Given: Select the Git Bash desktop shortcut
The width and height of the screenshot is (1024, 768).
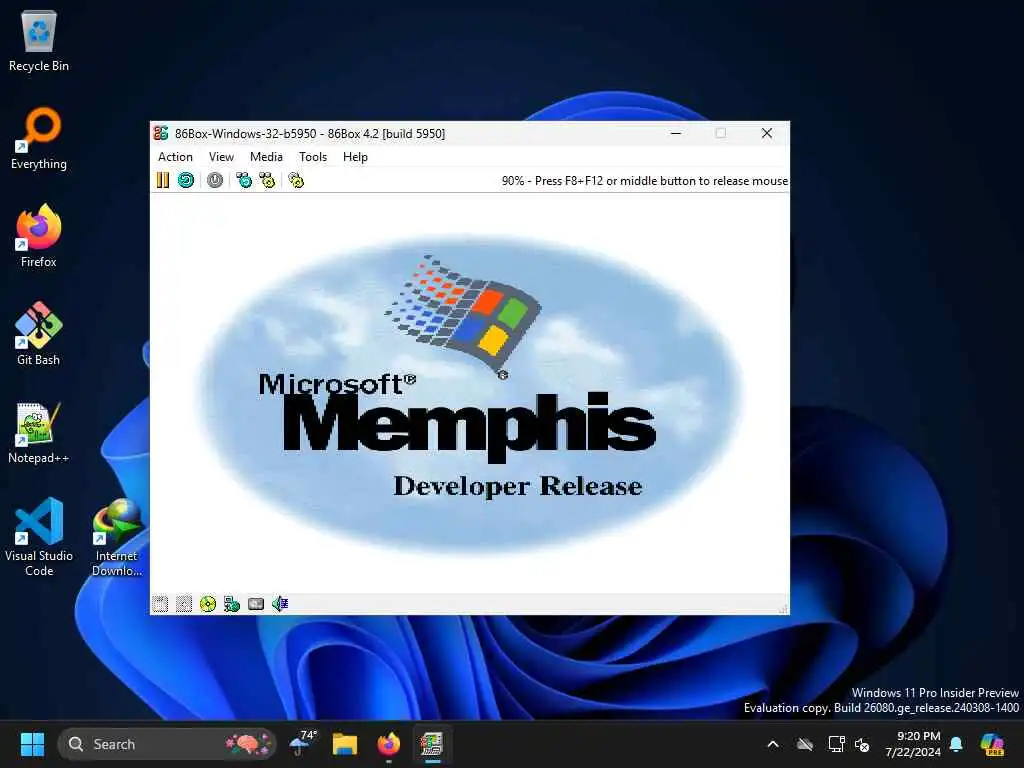Looking at the screenshot, I should [x=39, y=334].
